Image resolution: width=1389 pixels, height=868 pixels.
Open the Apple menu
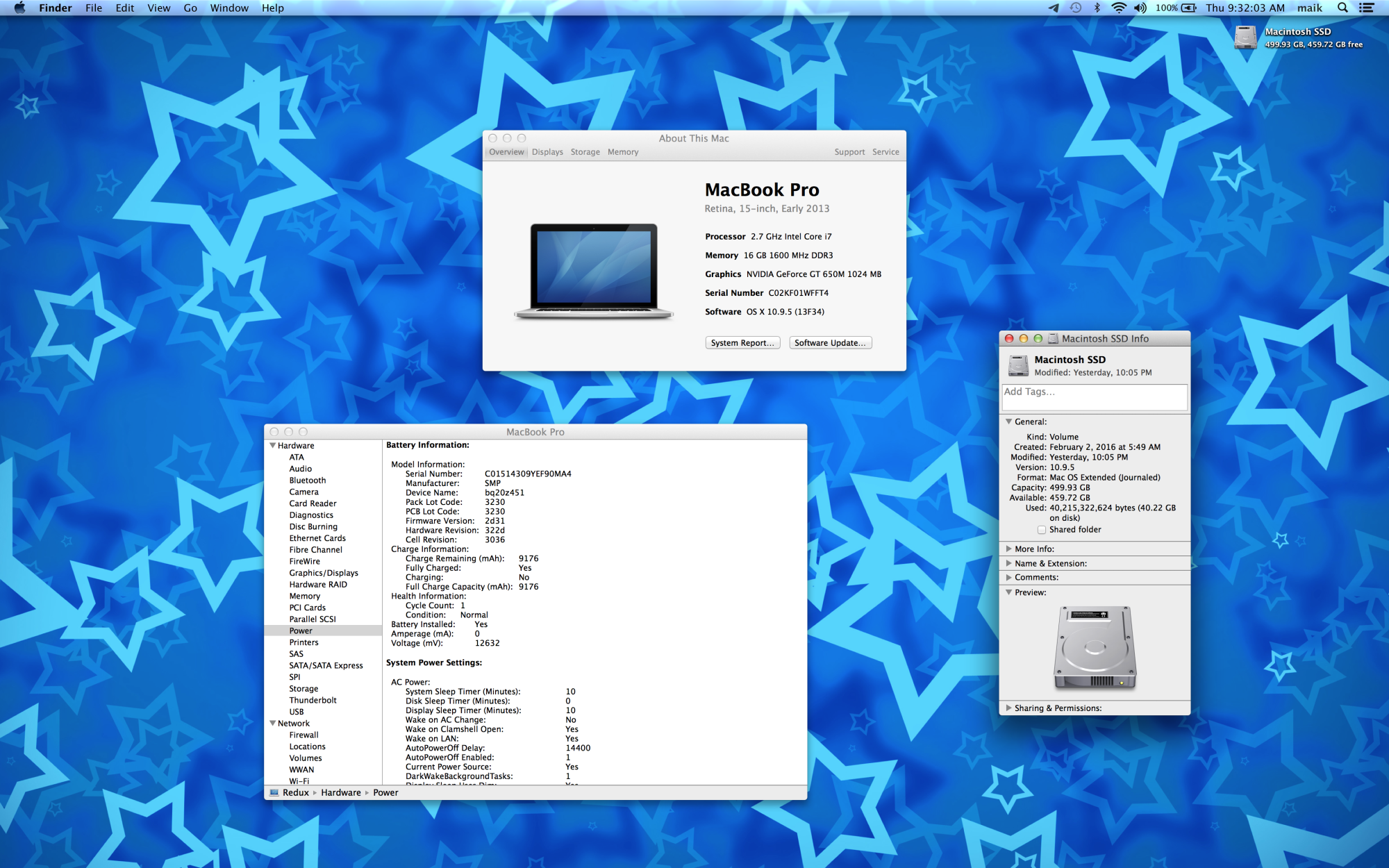19,8
